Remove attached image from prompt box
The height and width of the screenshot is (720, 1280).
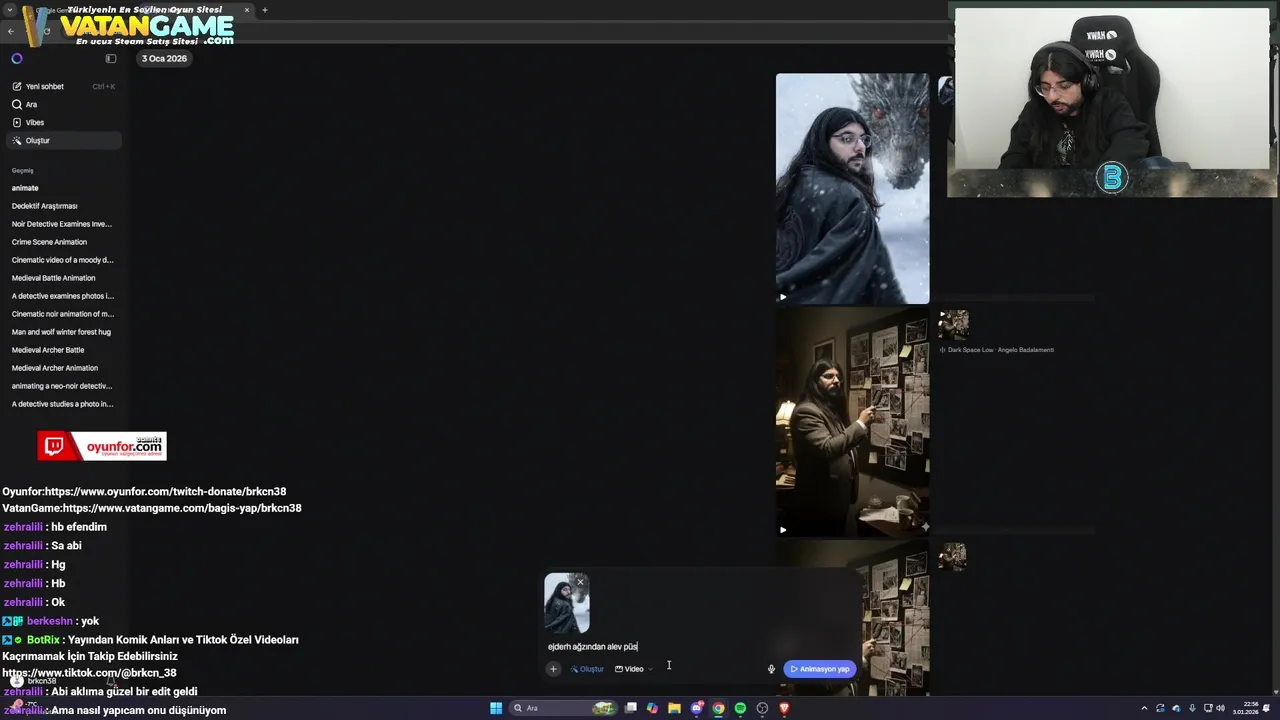[x=580, y=582]
